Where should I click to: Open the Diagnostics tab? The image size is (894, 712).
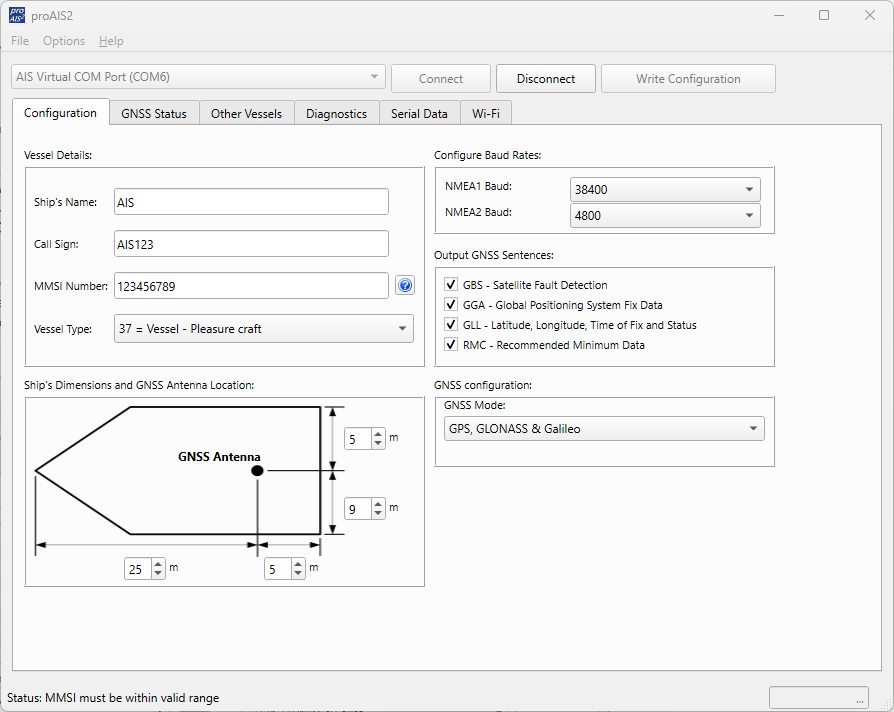coord(336,113)
